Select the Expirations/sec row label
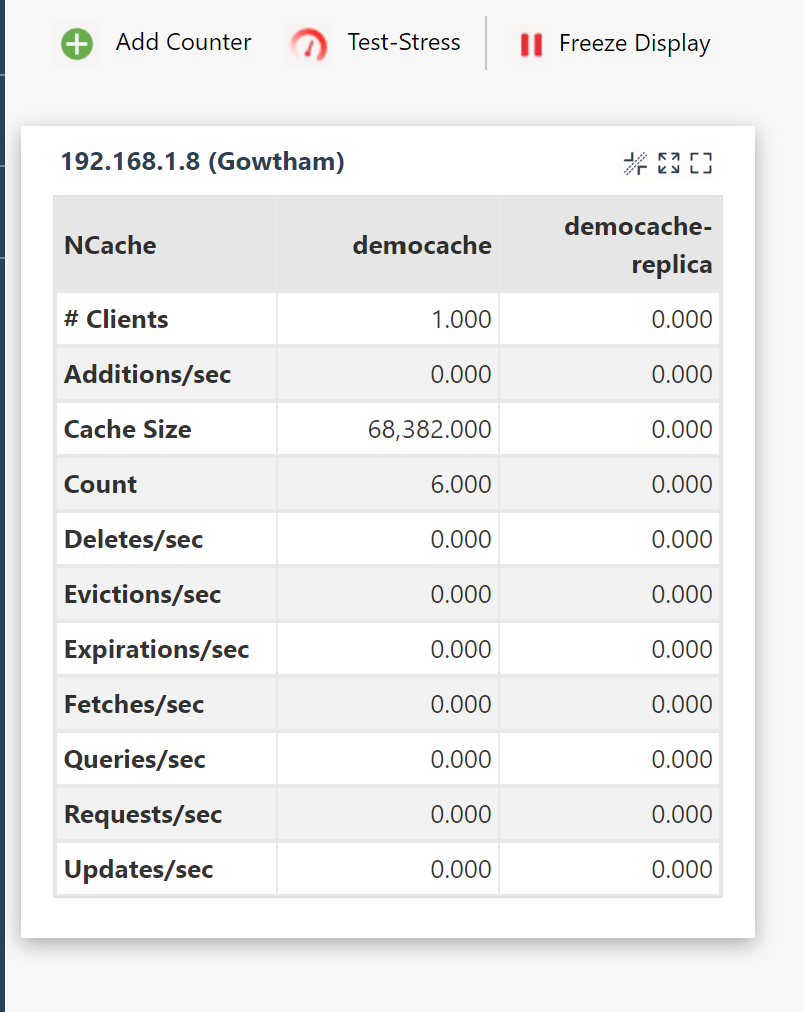Viewport: 804px width, 1012px height. pyautogui.click(x=157, y=649)
